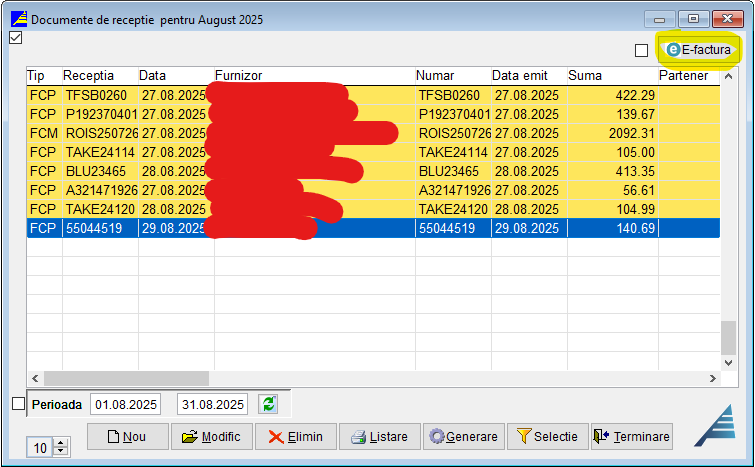
Task: Create new document with Nou
Action: 127,437
